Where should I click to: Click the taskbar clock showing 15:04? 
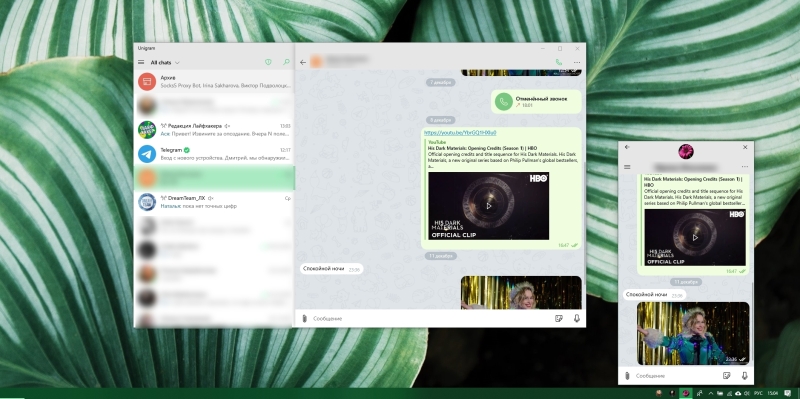point(773,393)
